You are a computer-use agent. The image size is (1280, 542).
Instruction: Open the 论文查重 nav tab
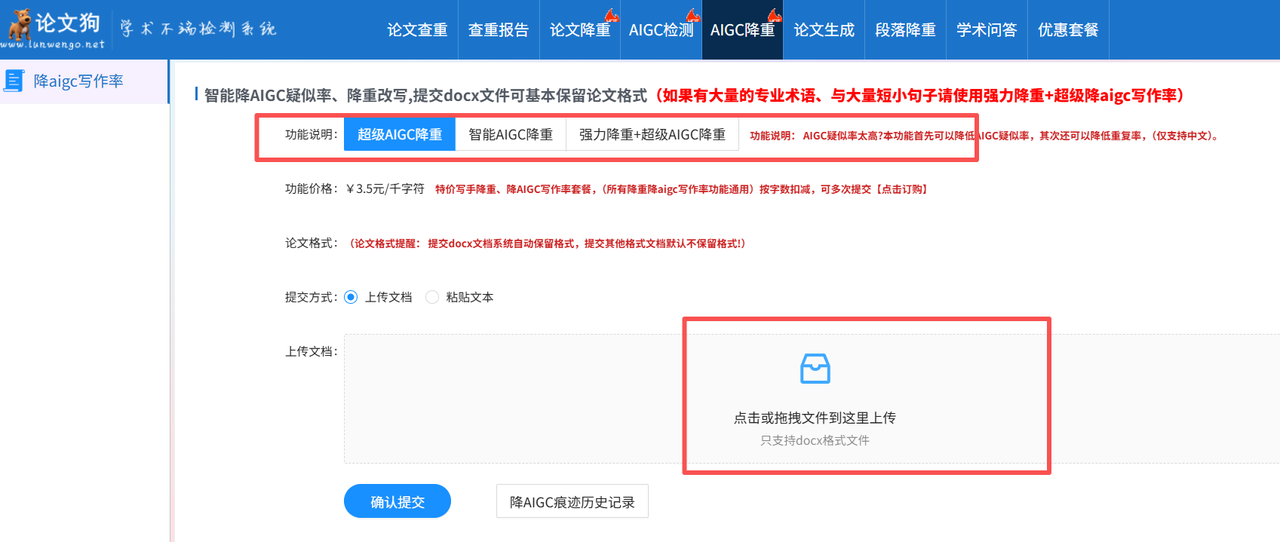click(417, 30)
